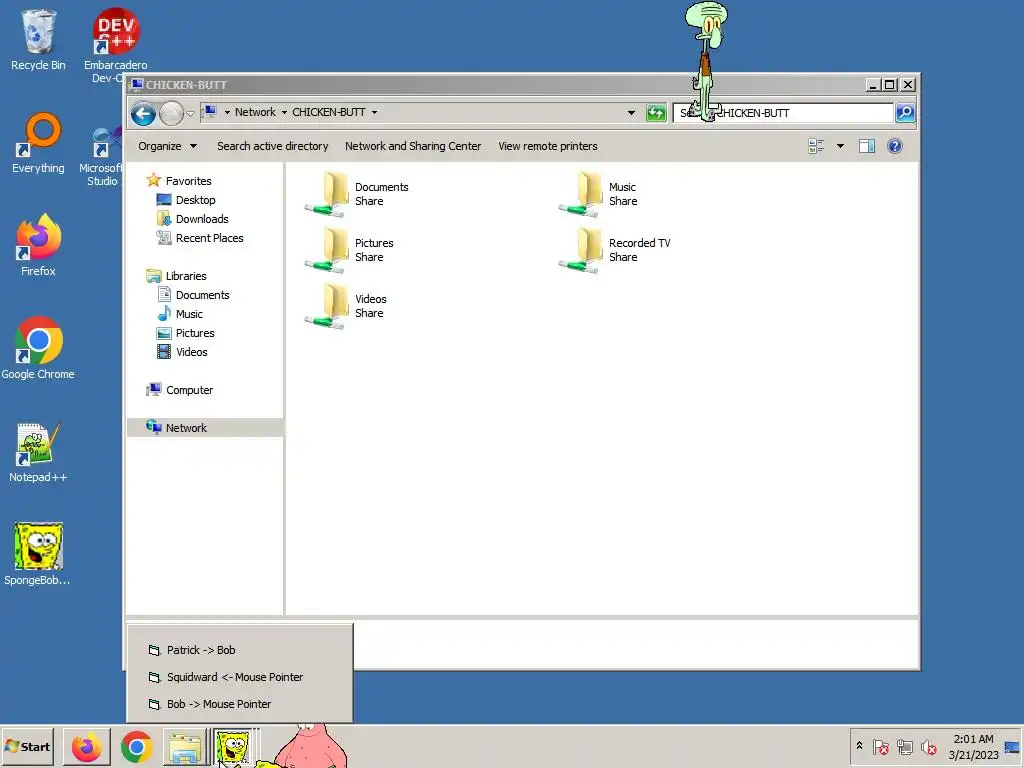Expand the arrow after Network breadcrumb
This screenshot has height=768, width=1024.
click(284, 112)
